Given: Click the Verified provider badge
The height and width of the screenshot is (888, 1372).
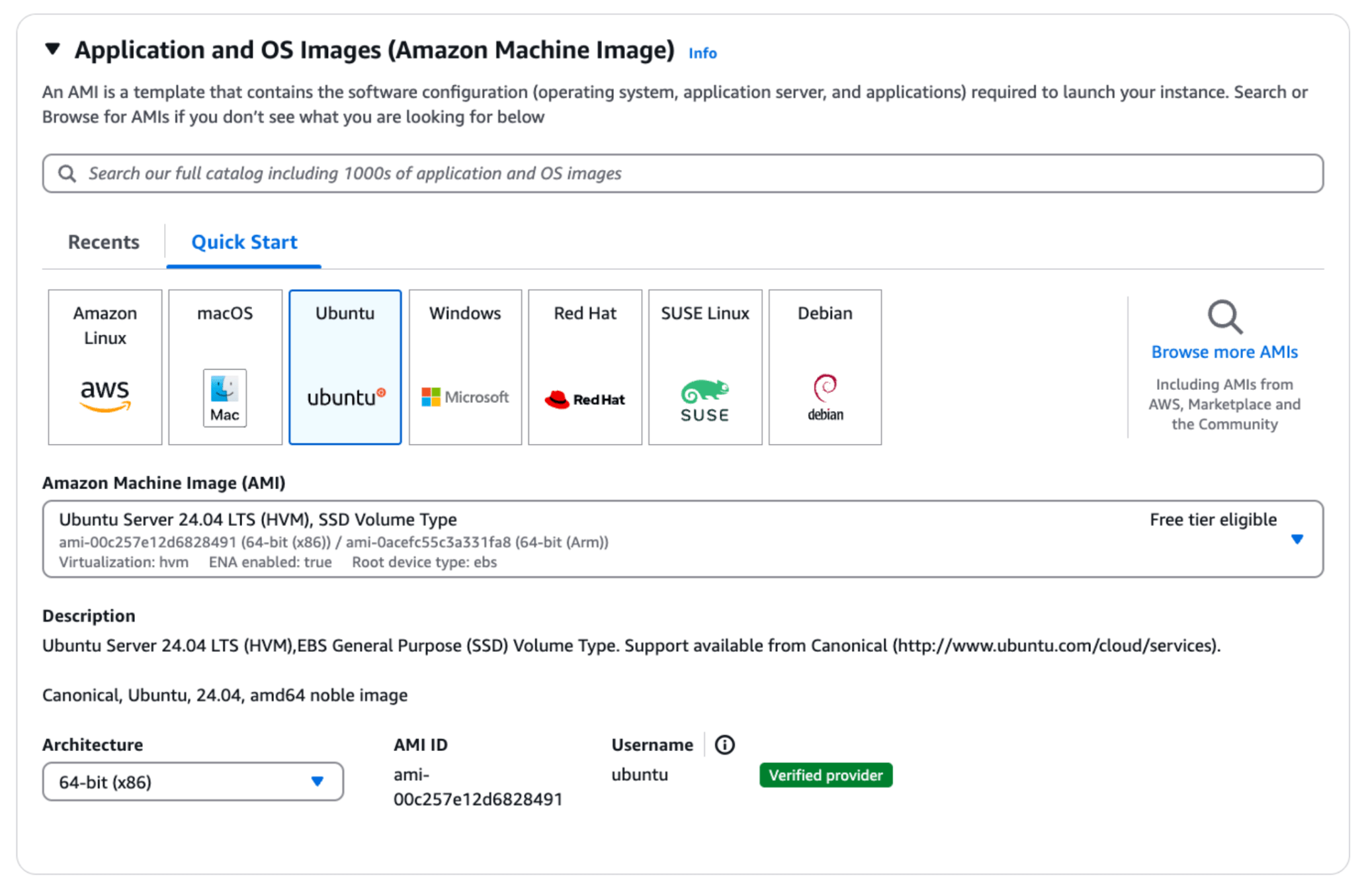Looking at the screenshot, I should pos(826,775).
